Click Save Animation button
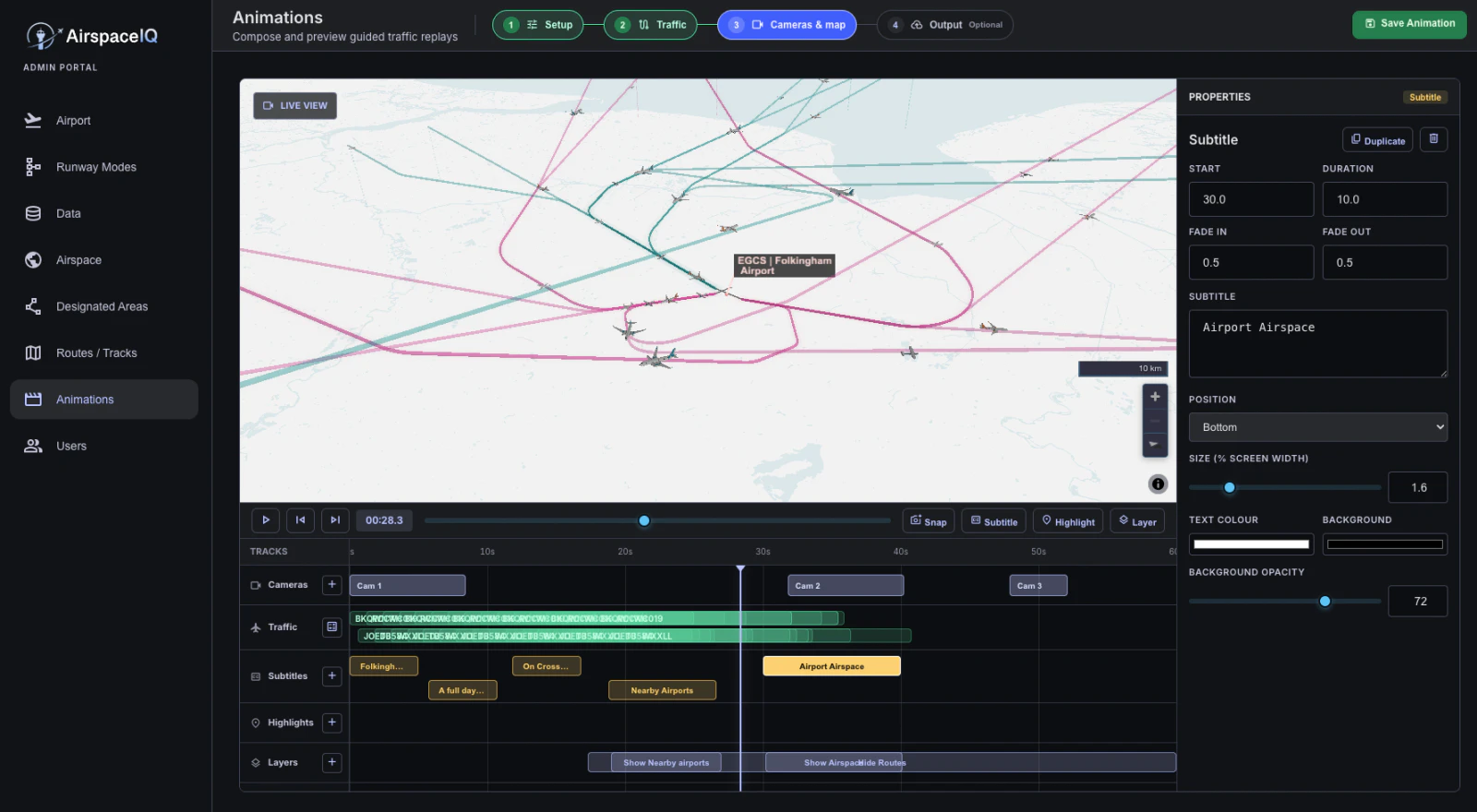The image size is (1477, 812). point(1409,24)
